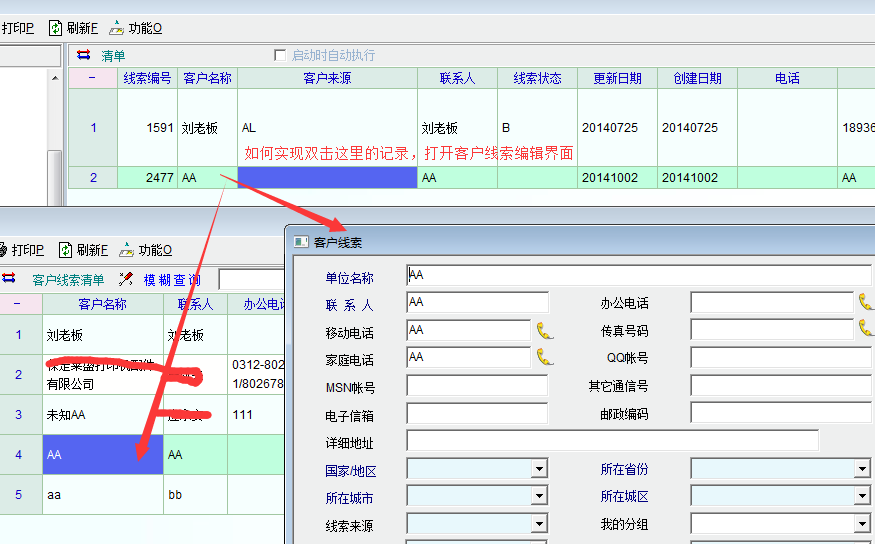The height and width of the screenshot is (544, 875).
Task: Click the phone icon beside 移动电话 field
Action: [x=545, y=331]
